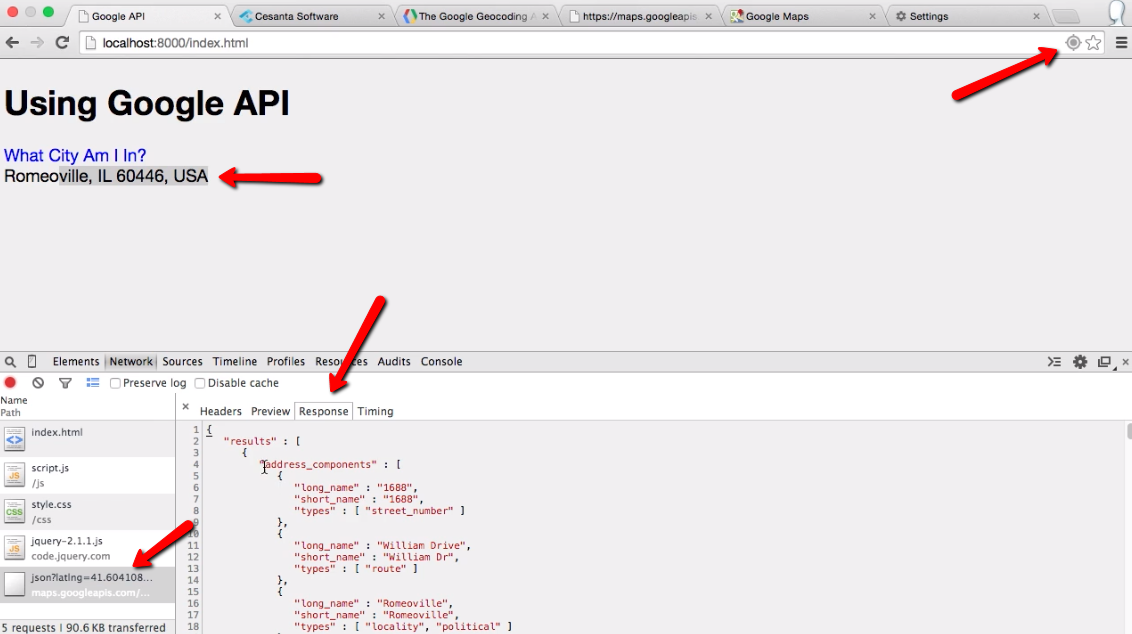Click the "address_components" key in response
1132x634 pixels.
point(318,464)
